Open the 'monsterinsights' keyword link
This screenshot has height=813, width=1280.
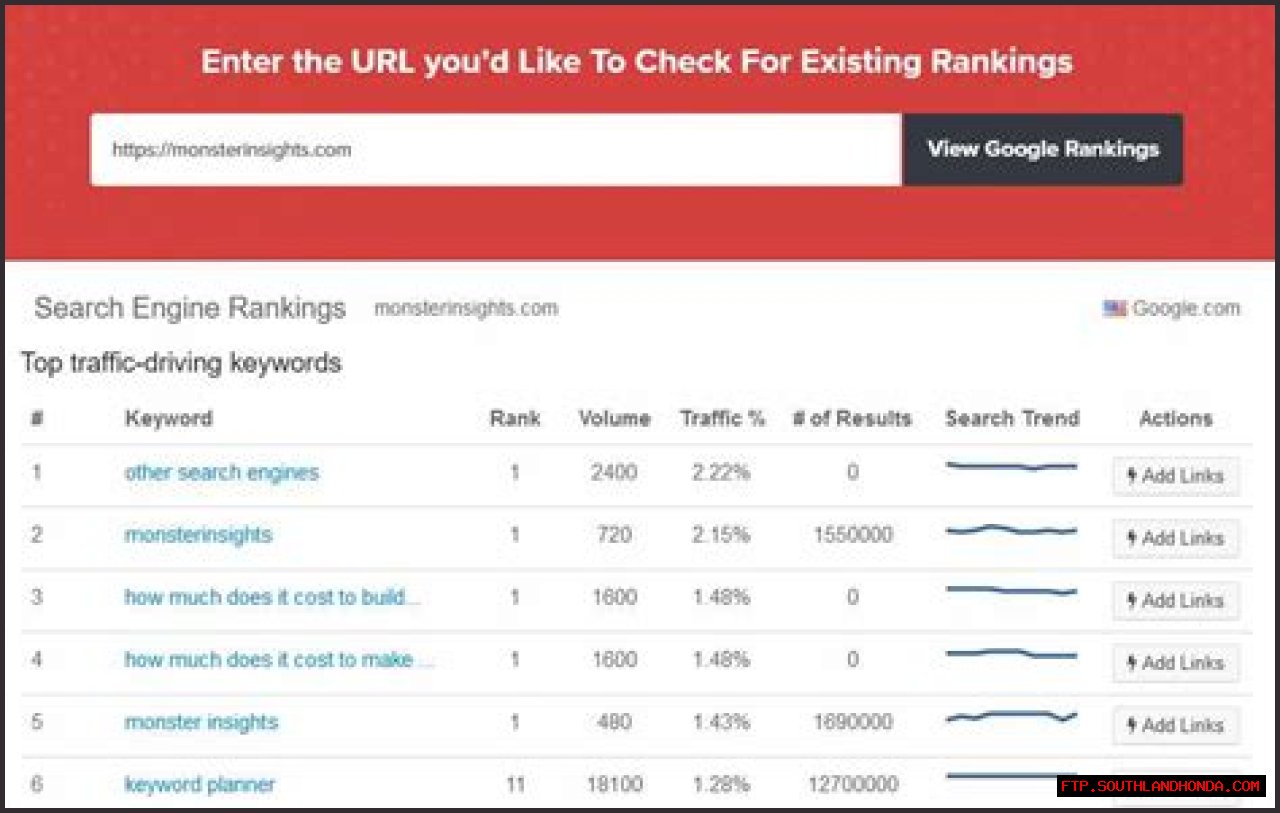point(198,535)
